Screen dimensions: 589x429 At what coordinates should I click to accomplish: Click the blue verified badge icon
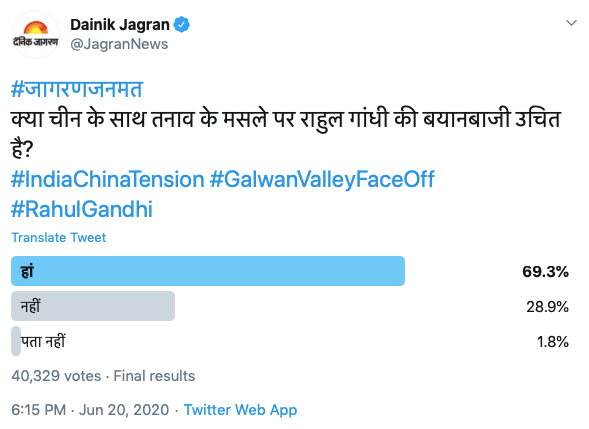tap(181, 25)
